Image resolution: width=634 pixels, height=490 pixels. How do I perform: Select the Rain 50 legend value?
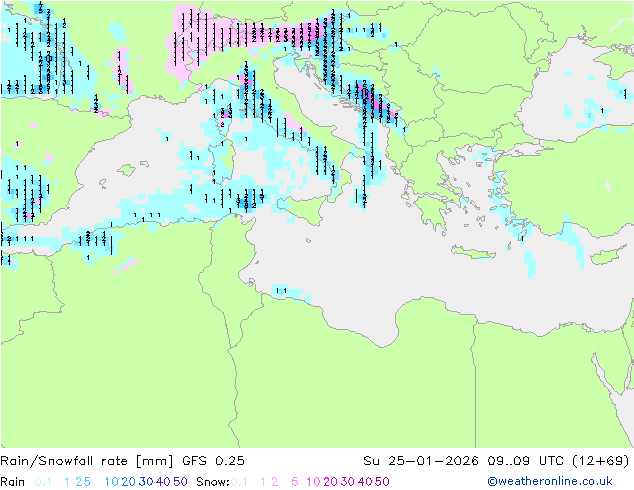tap(180, 482)
